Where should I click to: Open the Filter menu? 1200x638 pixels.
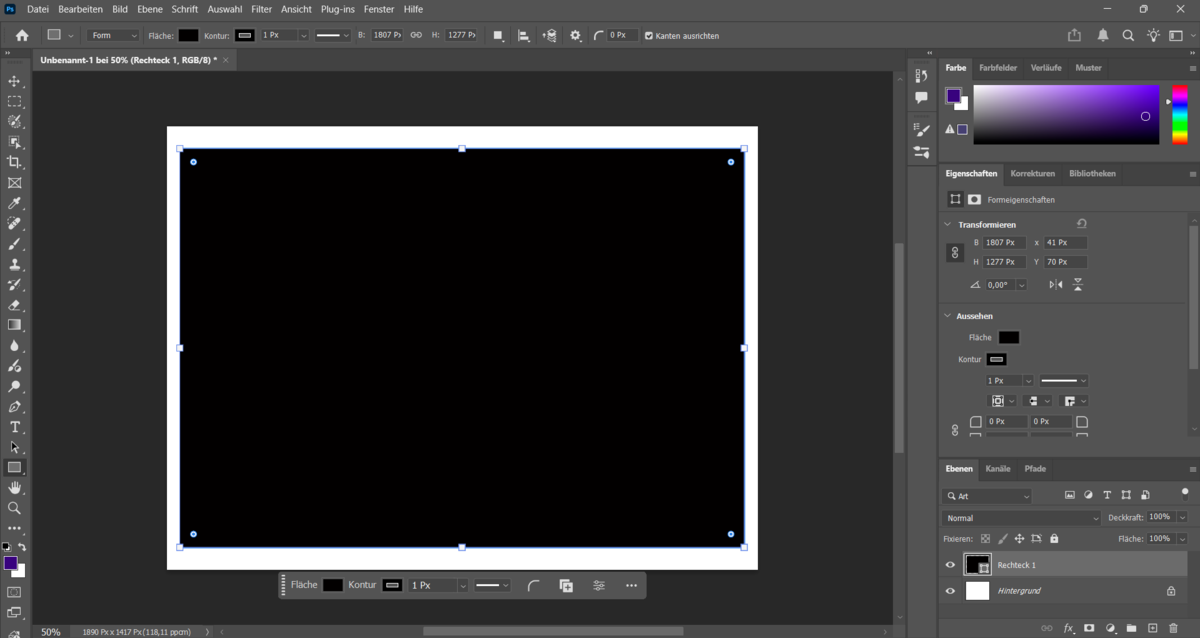coord(261,9)
